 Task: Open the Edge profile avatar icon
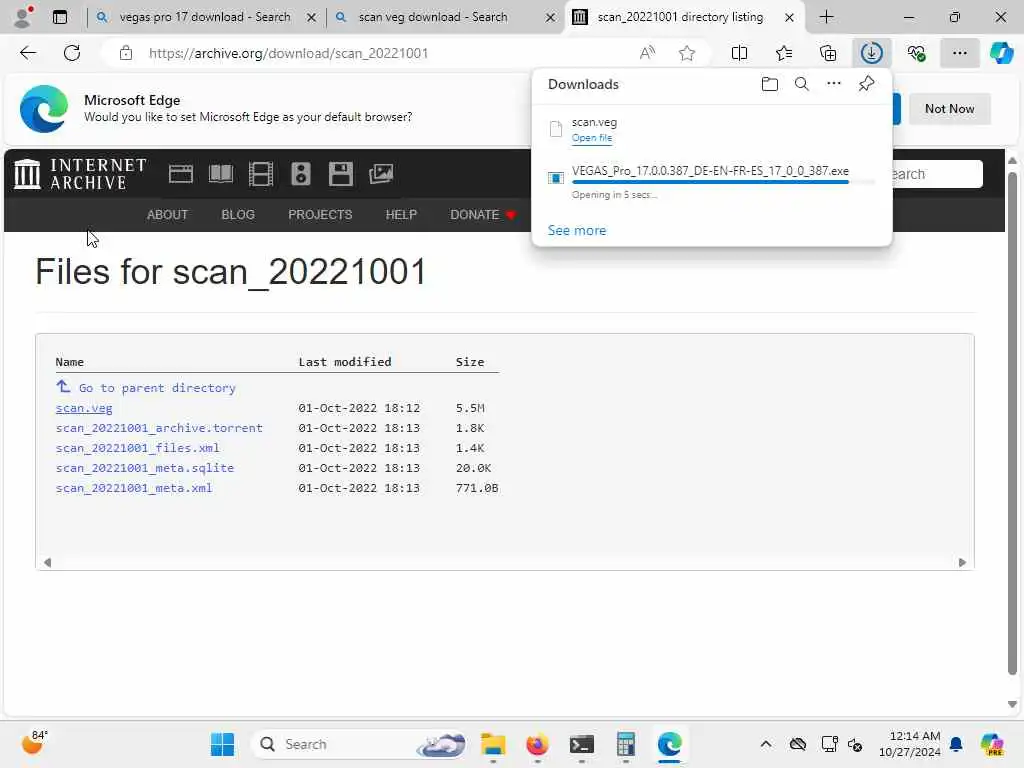(x=24, y=17)
